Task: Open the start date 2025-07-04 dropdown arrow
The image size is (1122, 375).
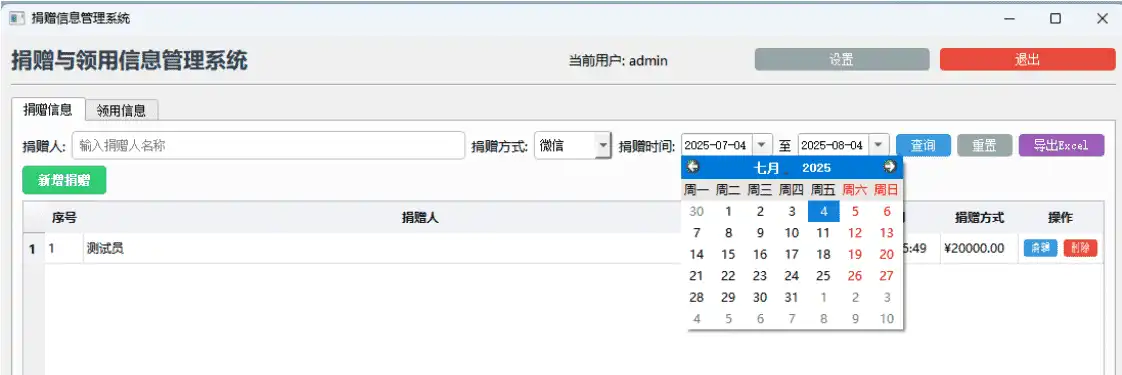Action: pyautogui.click(x=761, y=145)
